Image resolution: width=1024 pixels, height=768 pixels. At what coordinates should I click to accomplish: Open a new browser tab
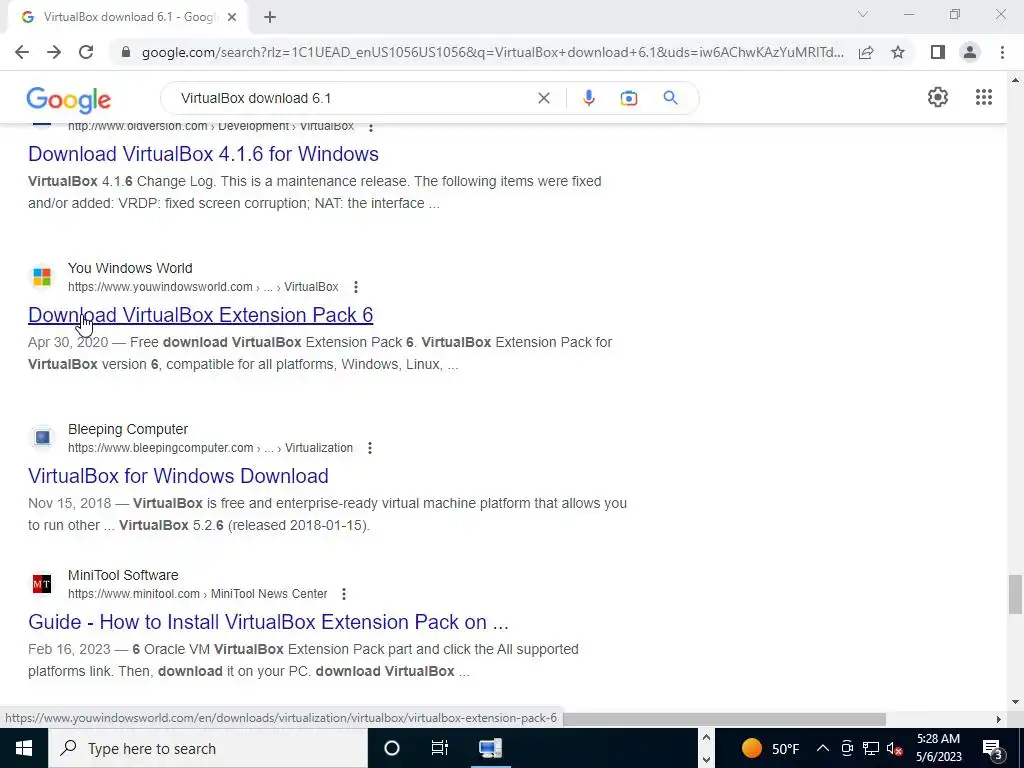(270, 17)
